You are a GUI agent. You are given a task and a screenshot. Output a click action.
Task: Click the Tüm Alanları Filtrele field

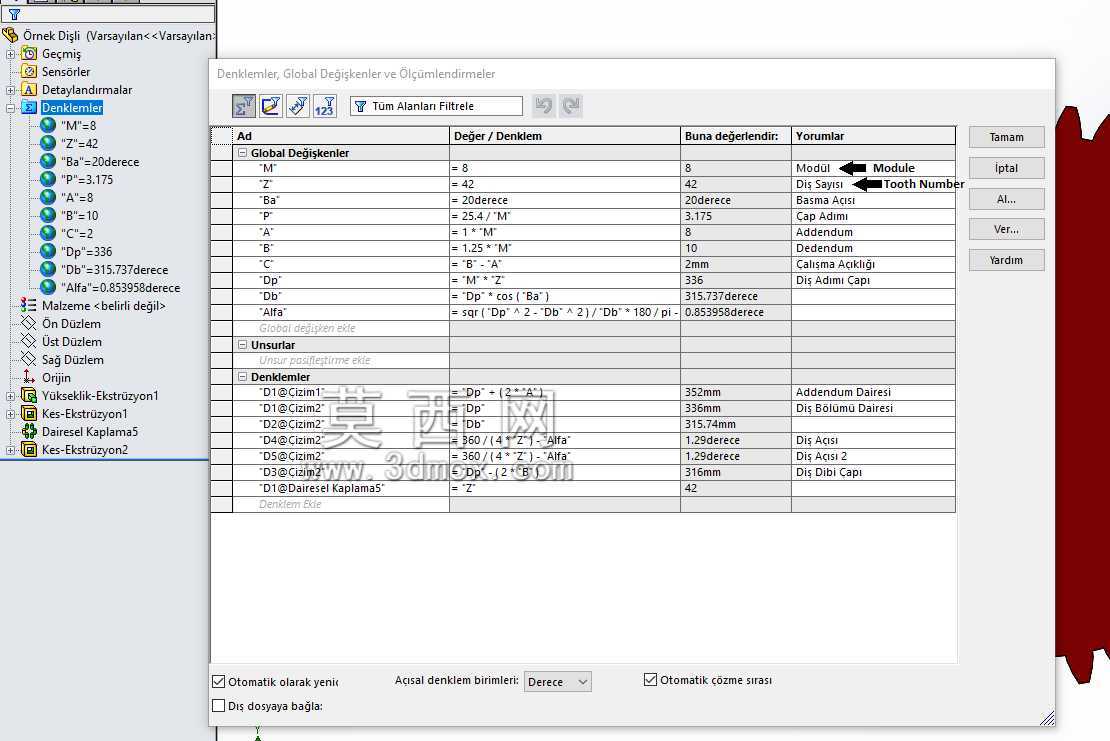pos(436,106)
